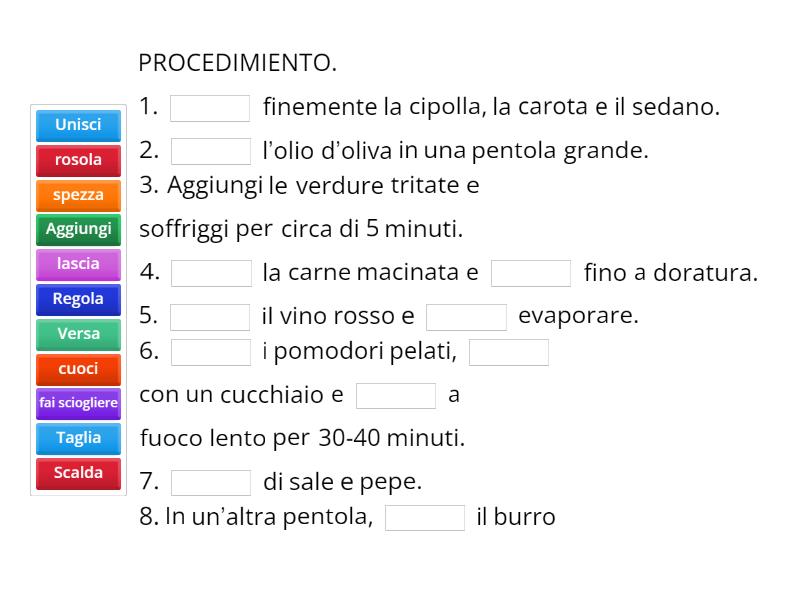
Task: Click the blank before 'finemente la cipolla'
Action: [x=210, y=108]
